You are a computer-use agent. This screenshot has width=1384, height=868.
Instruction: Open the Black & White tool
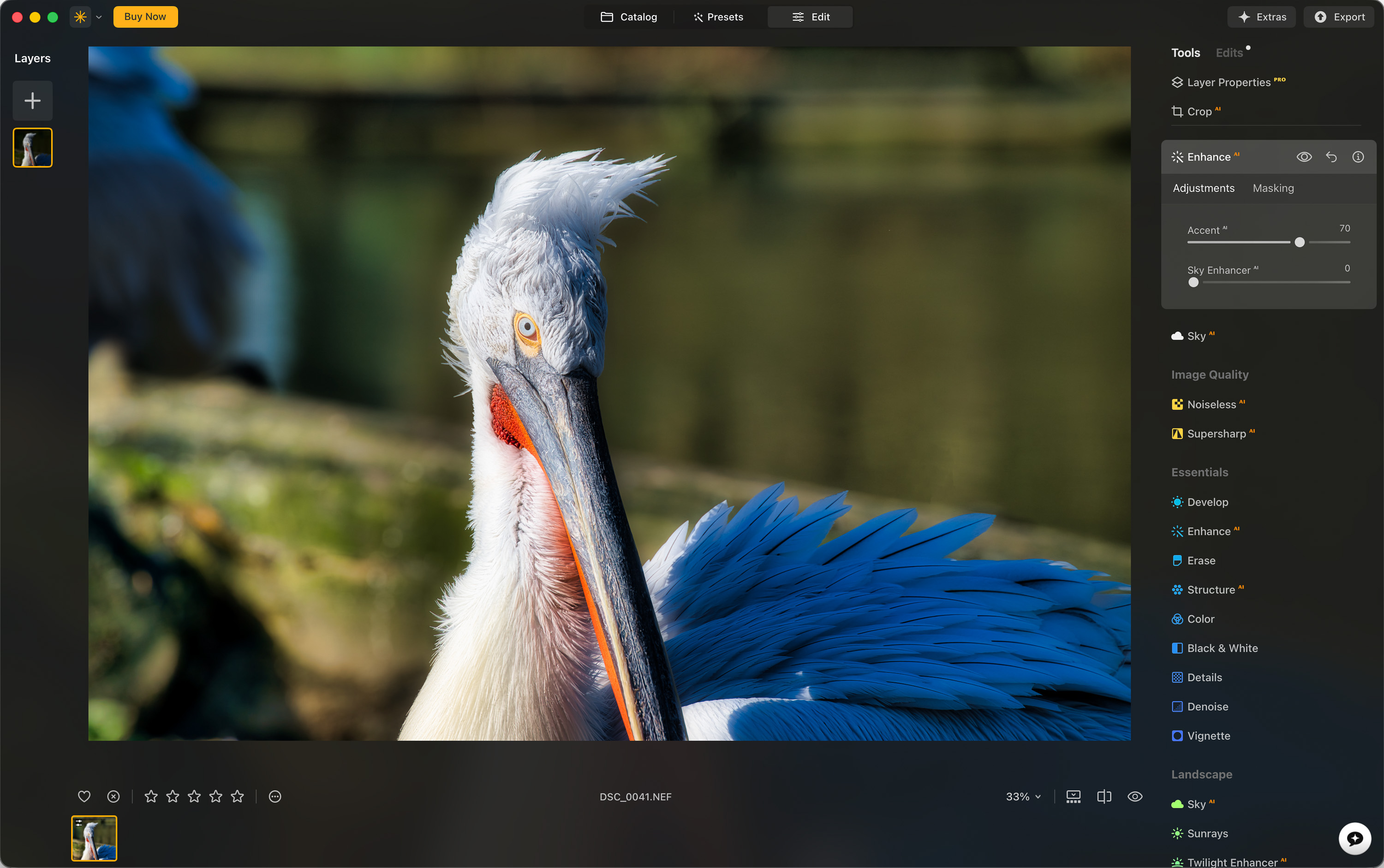click(x=1215, y=648)
